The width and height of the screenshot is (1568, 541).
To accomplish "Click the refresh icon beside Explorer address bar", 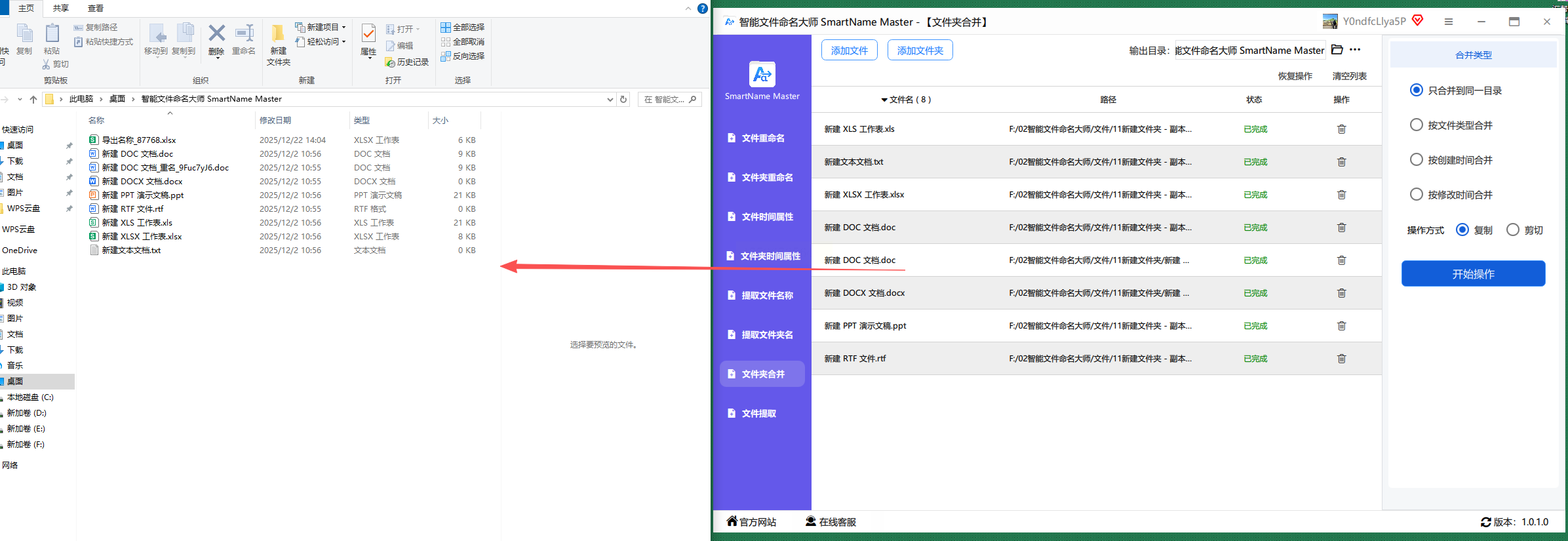I will 623,99.
